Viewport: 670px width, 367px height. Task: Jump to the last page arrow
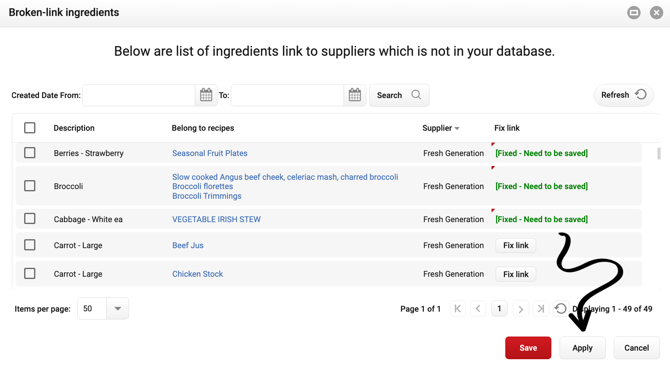tap(541, 308)
